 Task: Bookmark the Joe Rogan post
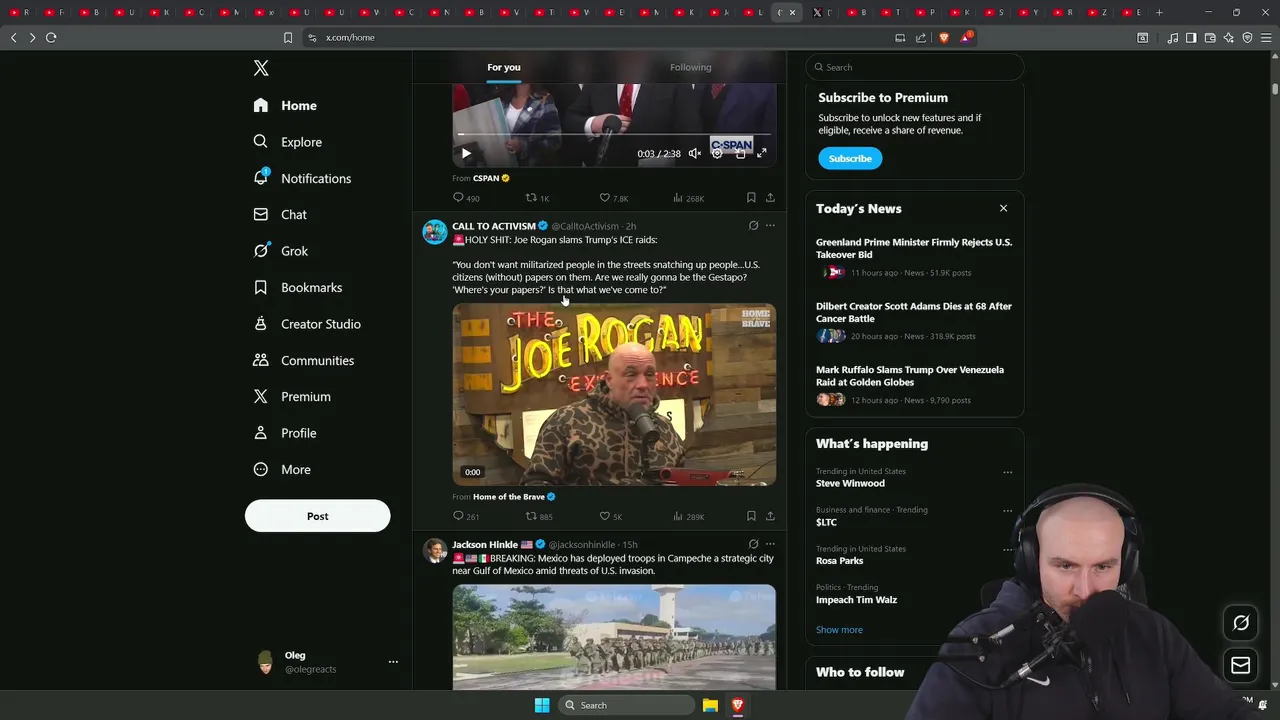point(751,517)
